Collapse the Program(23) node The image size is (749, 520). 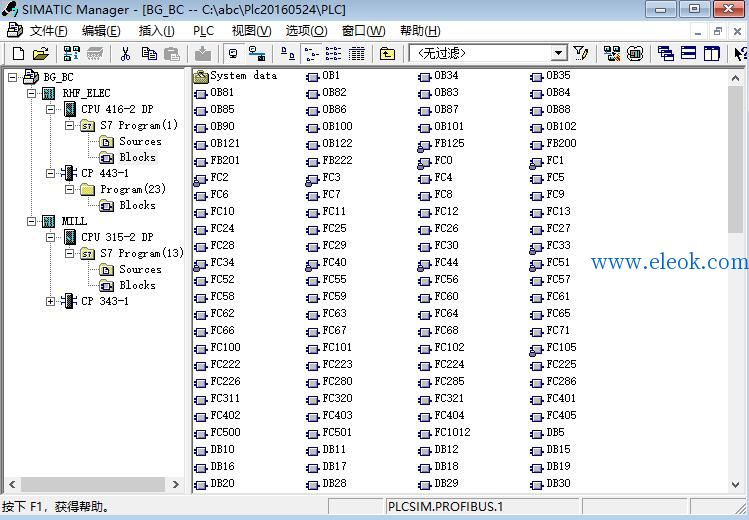[70, 189]
